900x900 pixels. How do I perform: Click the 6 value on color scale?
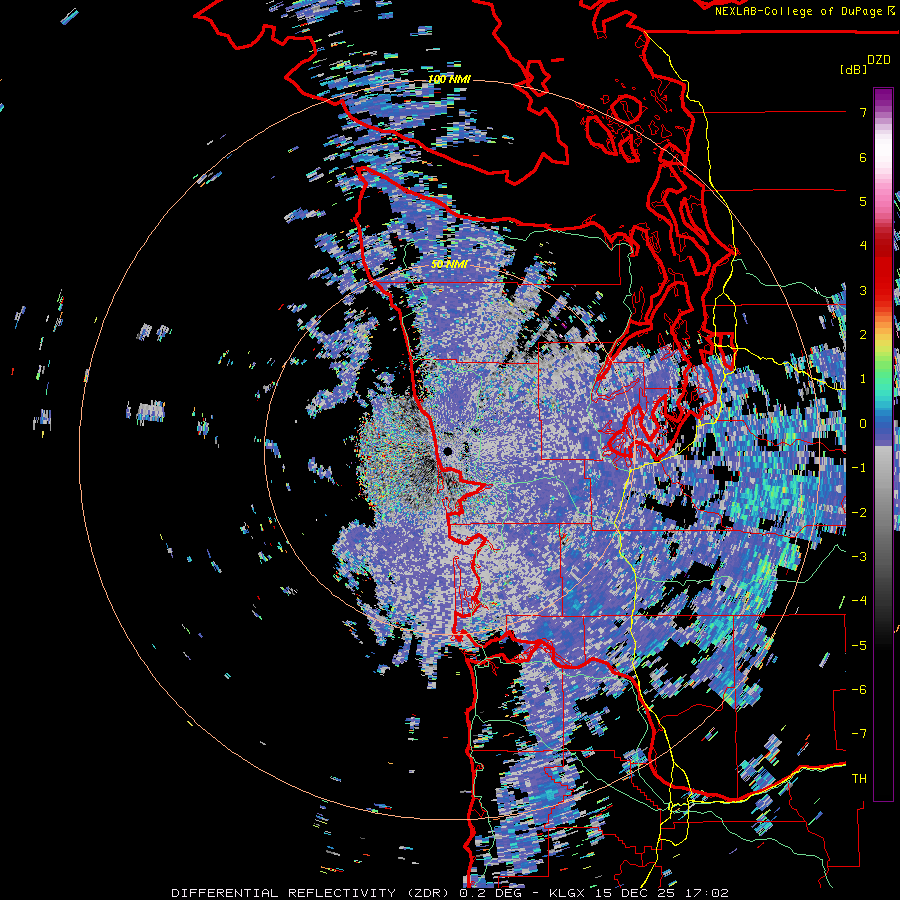863,157
